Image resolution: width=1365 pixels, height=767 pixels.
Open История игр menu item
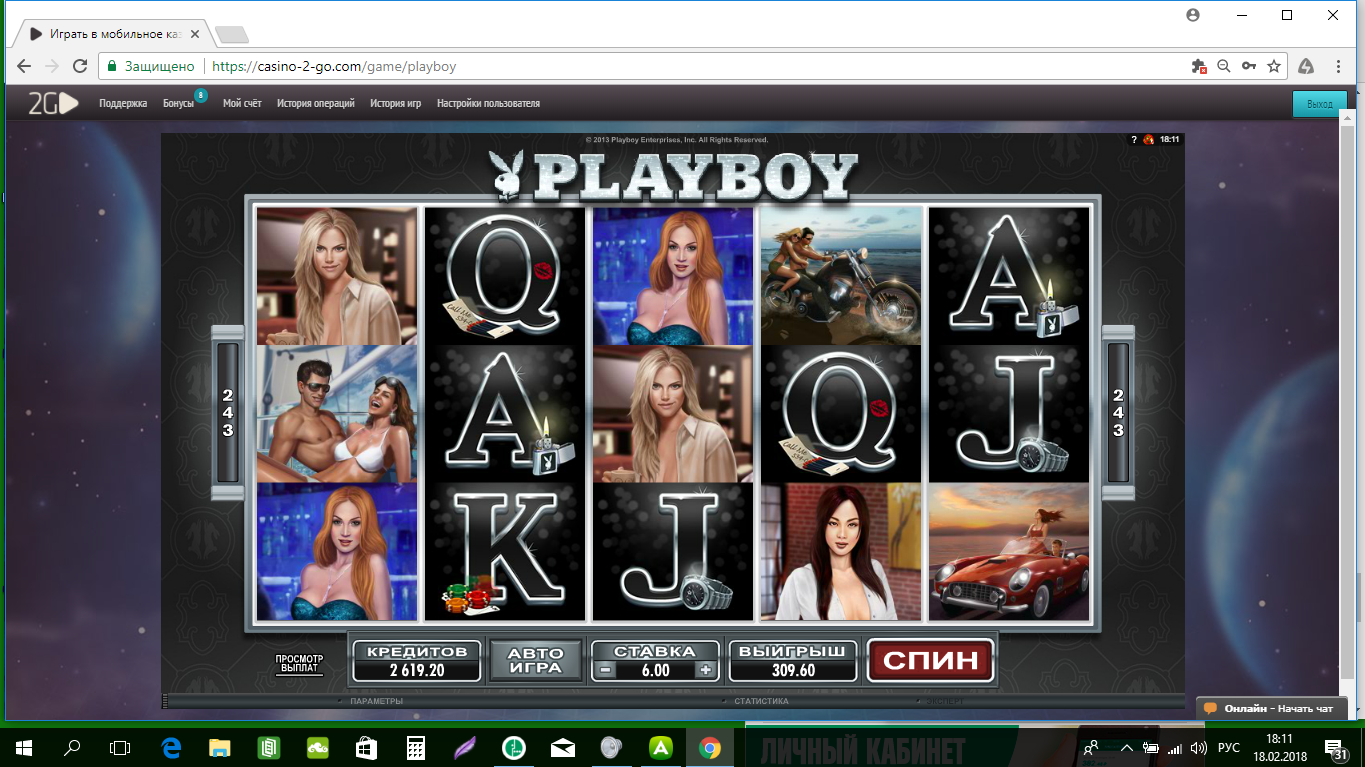coord(396,103)
